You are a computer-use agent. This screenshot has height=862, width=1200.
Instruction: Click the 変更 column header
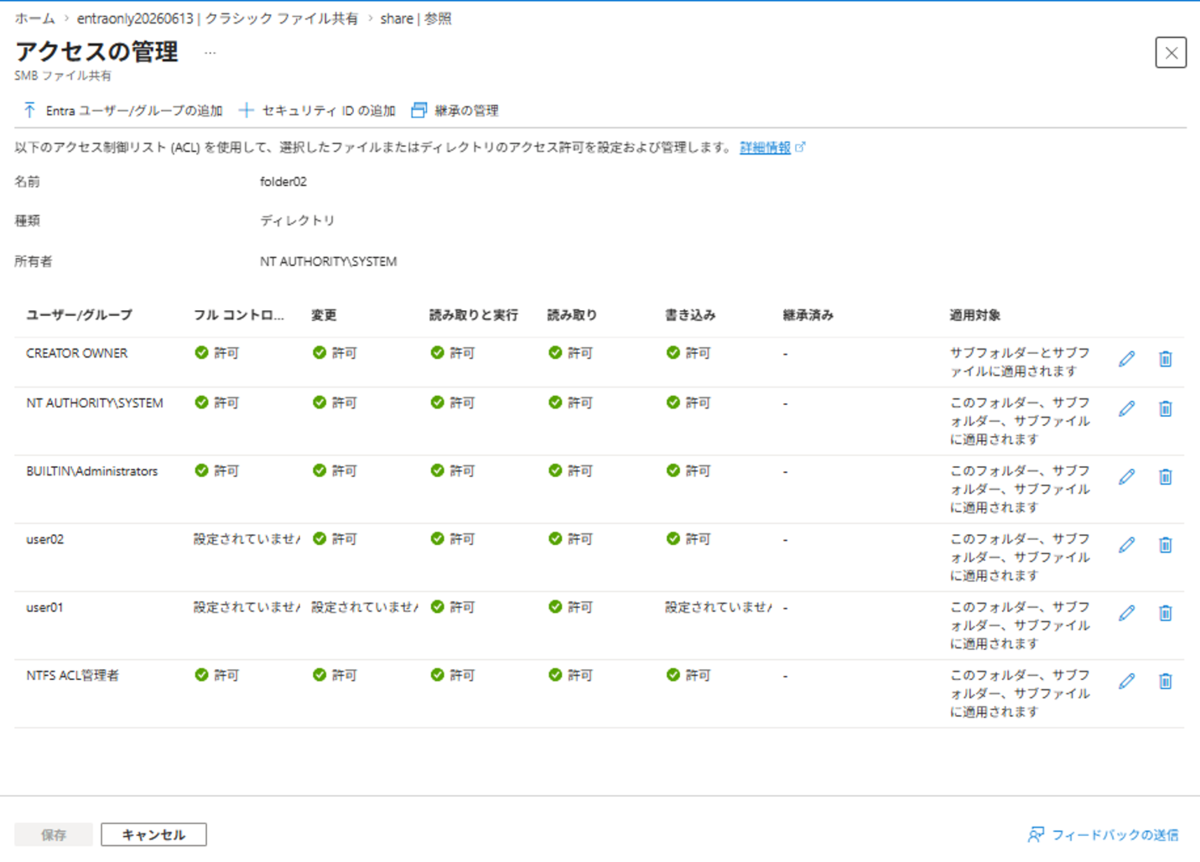tap(324, 315)
